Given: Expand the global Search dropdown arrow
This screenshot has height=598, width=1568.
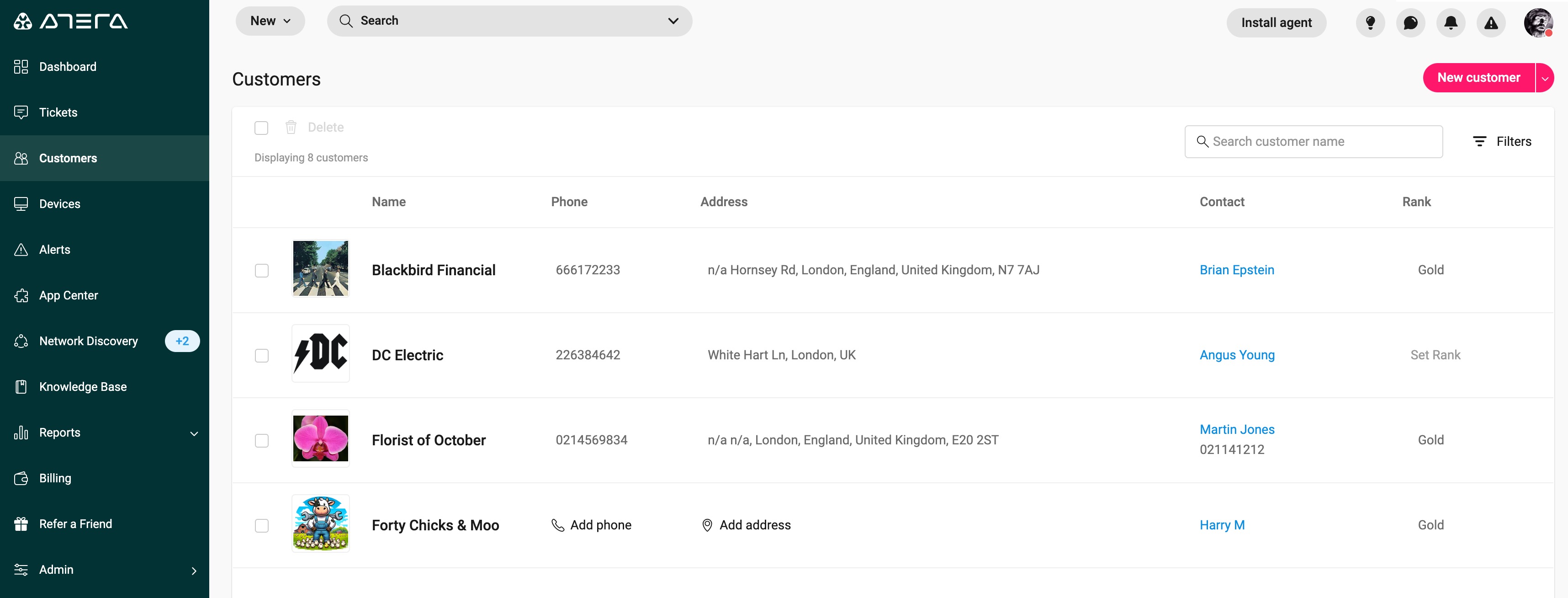Looking at the screenshot, I should [x=673, y=21].
